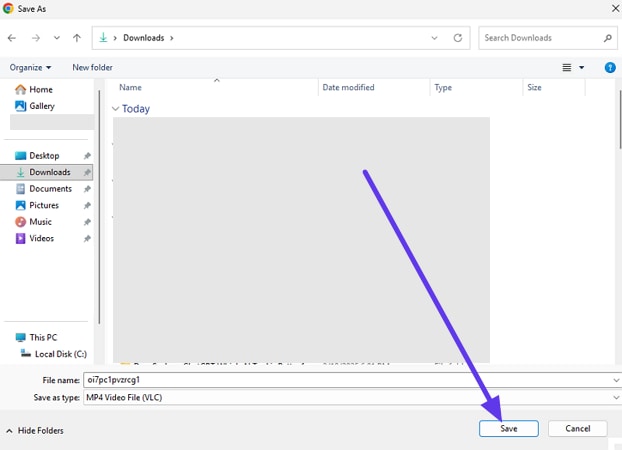Collapse the Today group
The image size is (622, 450).
pos(115,109)
